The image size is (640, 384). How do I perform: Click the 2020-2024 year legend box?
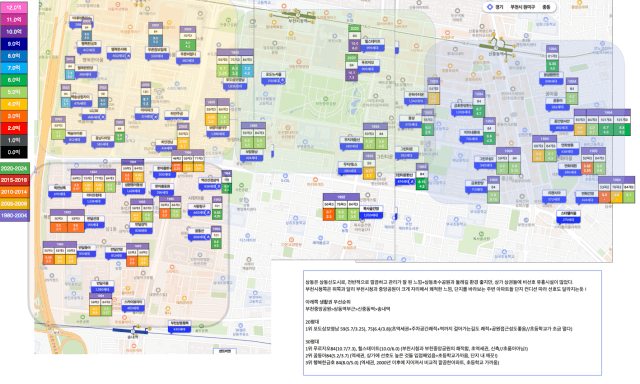click(x=14, y=168)
